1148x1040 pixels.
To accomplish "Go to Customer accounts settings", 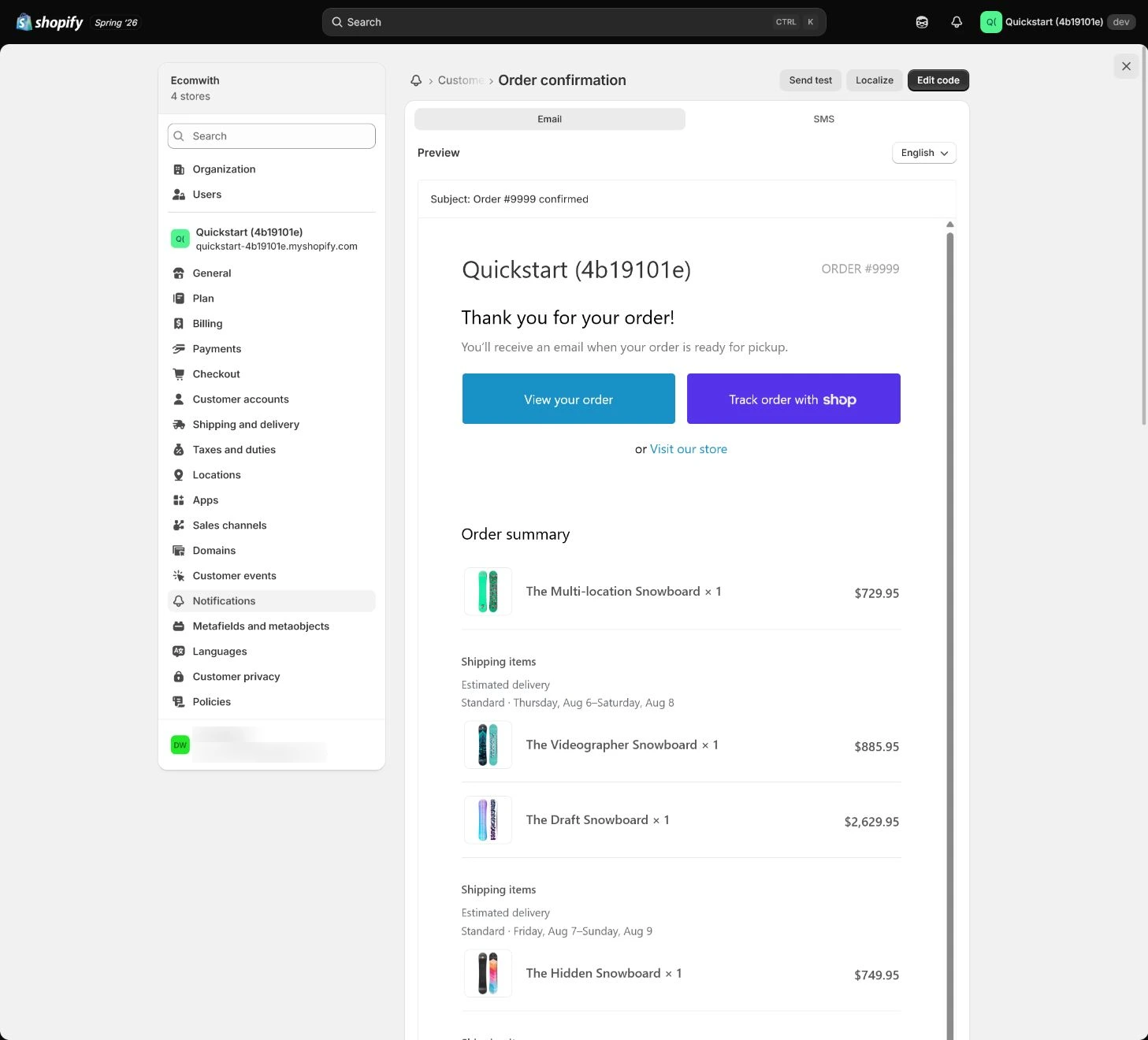I will pos(271,399).
